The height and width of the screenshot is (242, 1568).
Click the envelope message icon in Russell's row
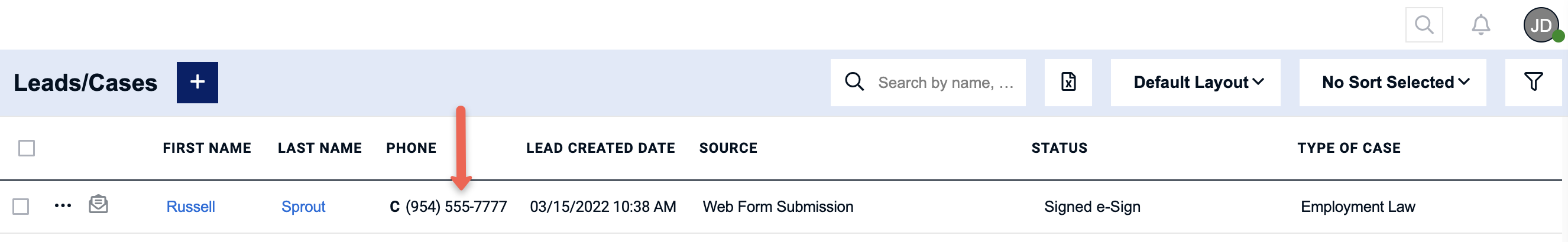click(x=98, y=204)
